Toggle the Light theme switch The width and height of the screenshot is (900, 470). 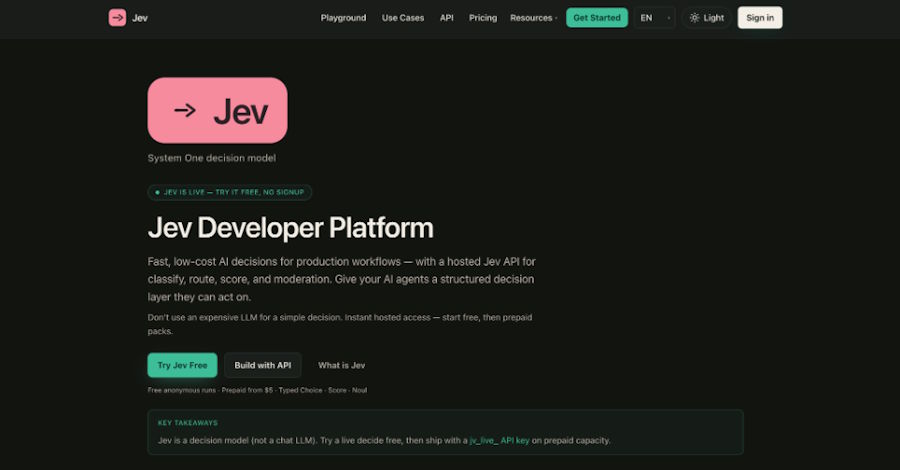[x=707, y=18]
